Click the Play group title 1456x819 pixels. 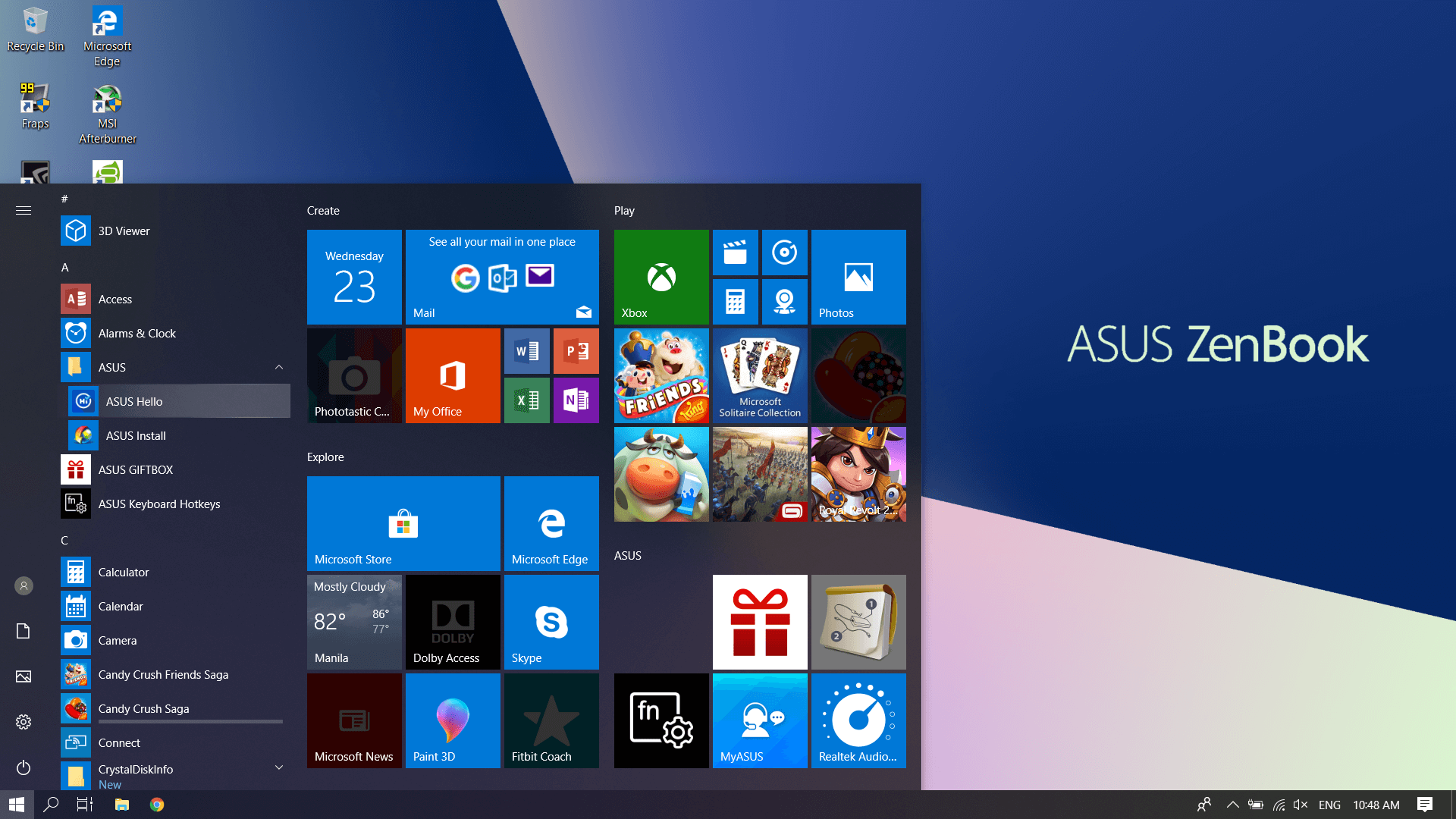tap(624, 211)
